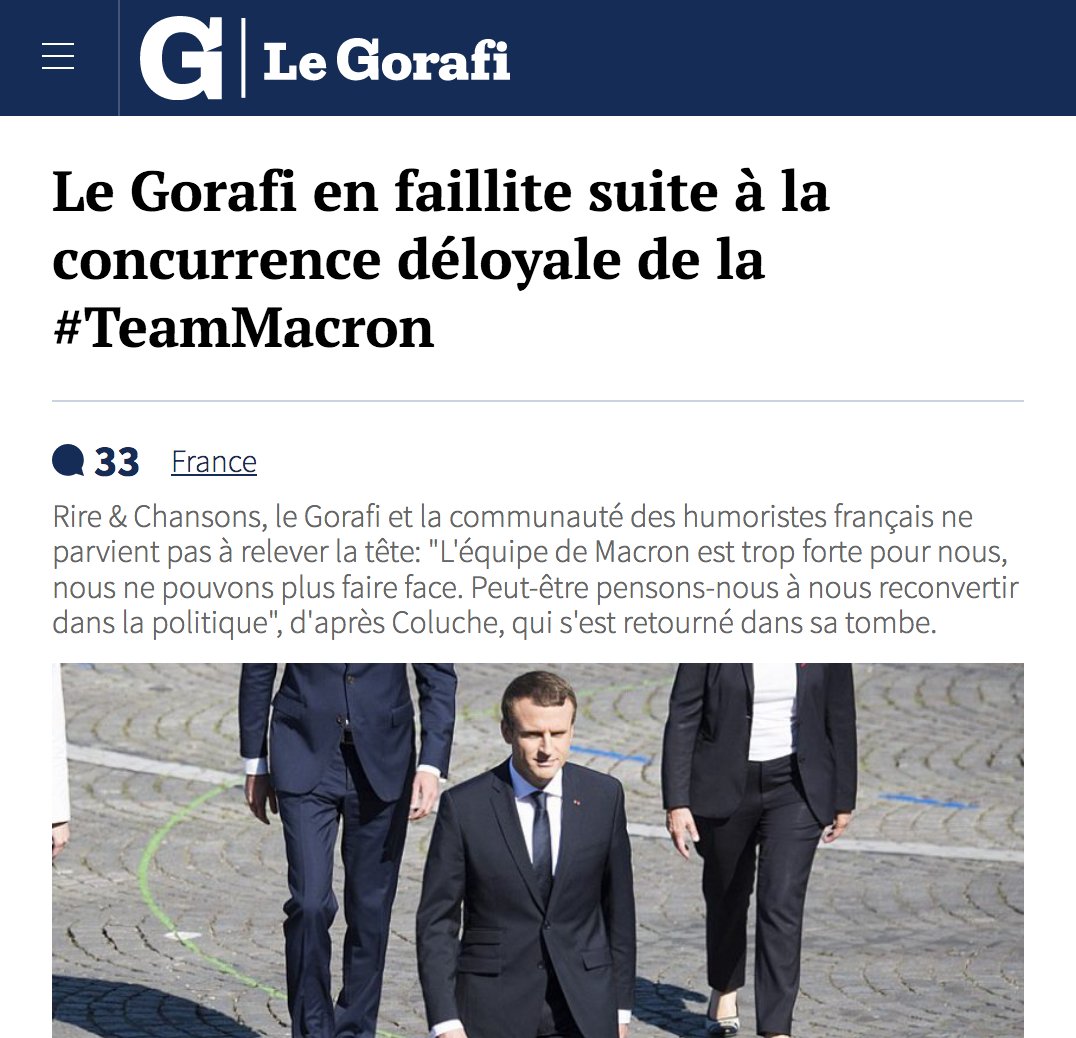The width and height of the screenshot is (1076, 1038).
Task: Click the intro paragraph starting Rire & Chansons
Action: pos(535,569)
